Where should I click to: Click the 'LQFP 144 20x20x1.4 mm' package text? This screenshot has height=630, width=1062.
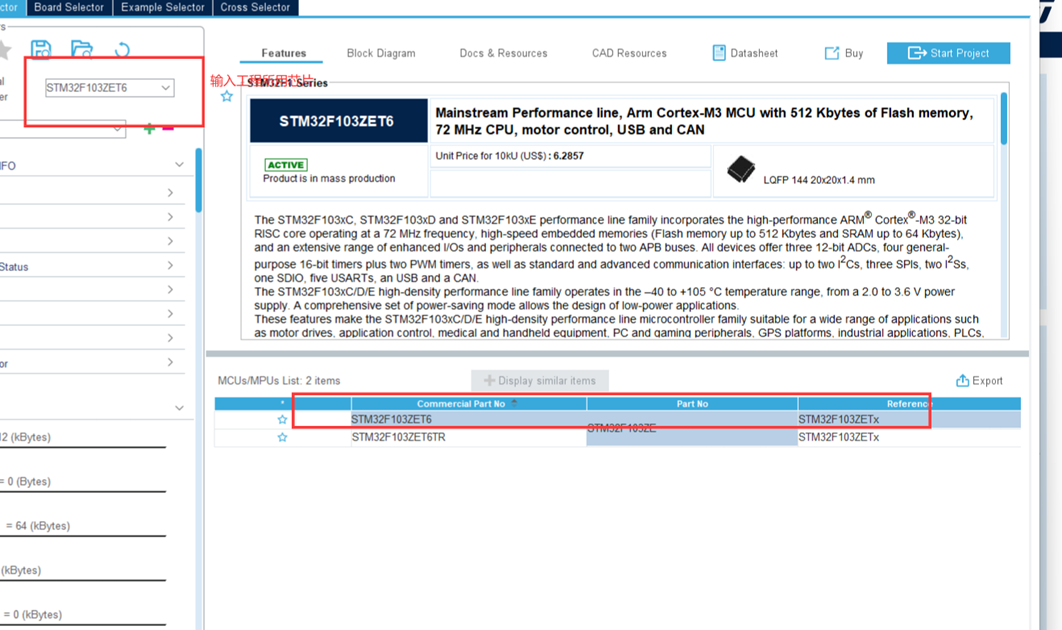819,180
